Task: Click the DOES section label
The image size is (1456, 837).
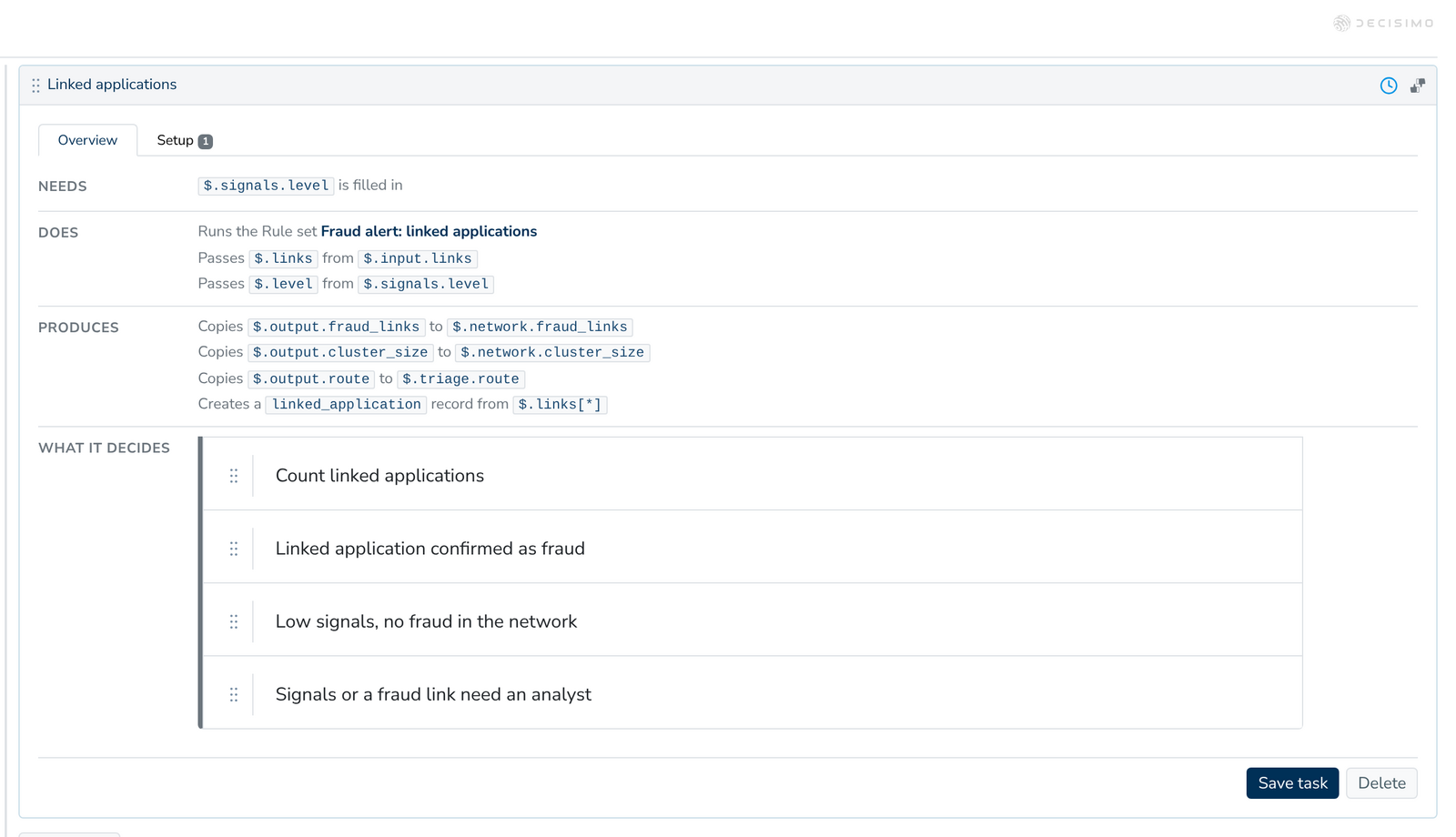Action: pyautogui.click(x=58, y=233)
